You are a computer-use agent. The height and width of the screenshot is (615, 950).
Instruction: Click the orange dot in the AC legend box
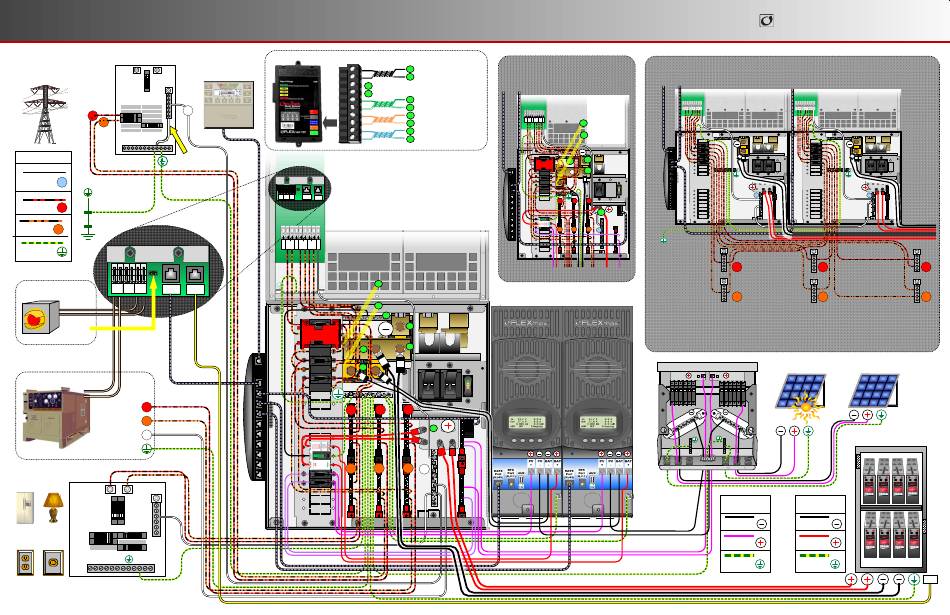click(58, 228)
